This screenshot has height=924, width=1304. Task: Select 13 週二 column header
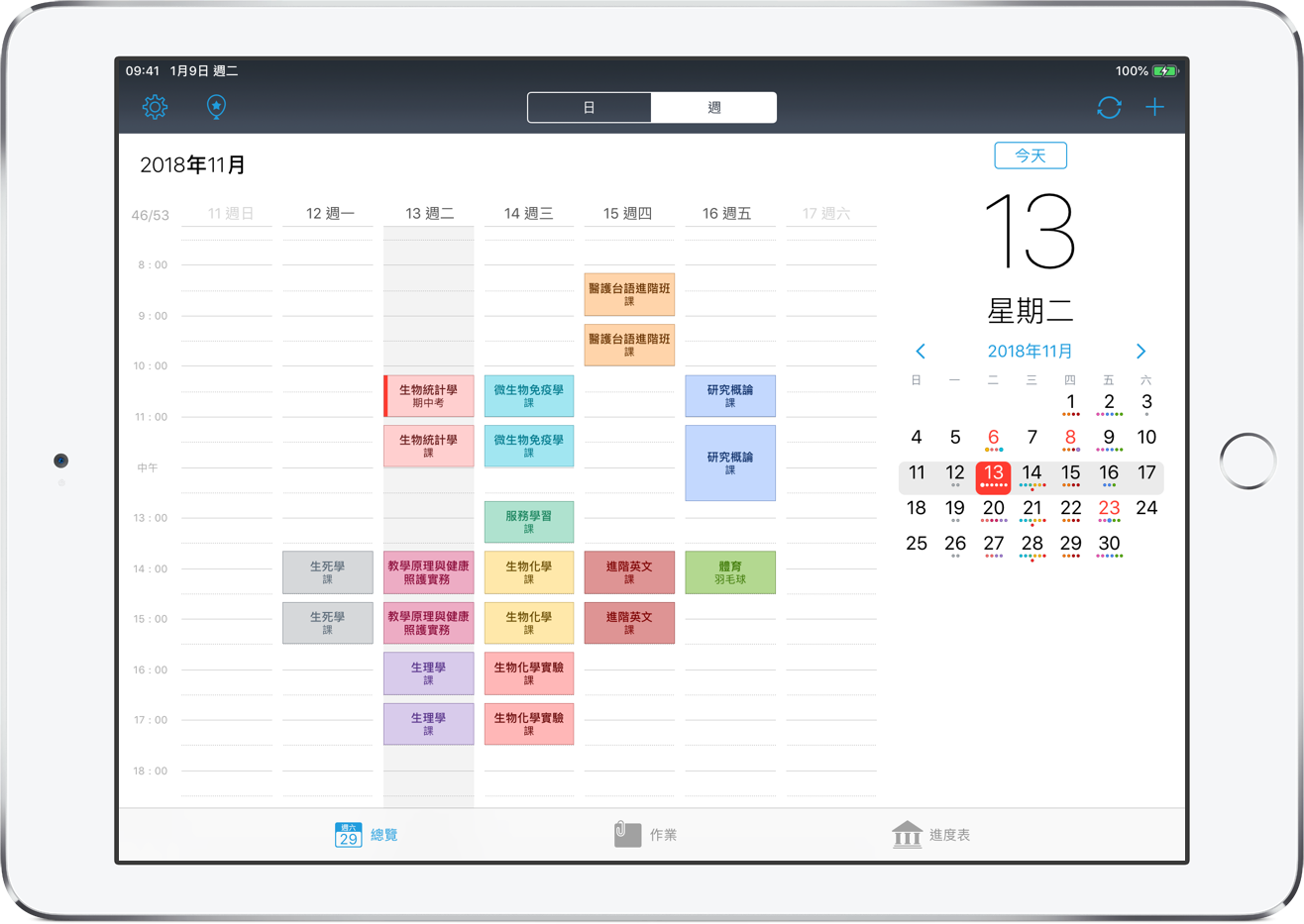tap(429, 214)
